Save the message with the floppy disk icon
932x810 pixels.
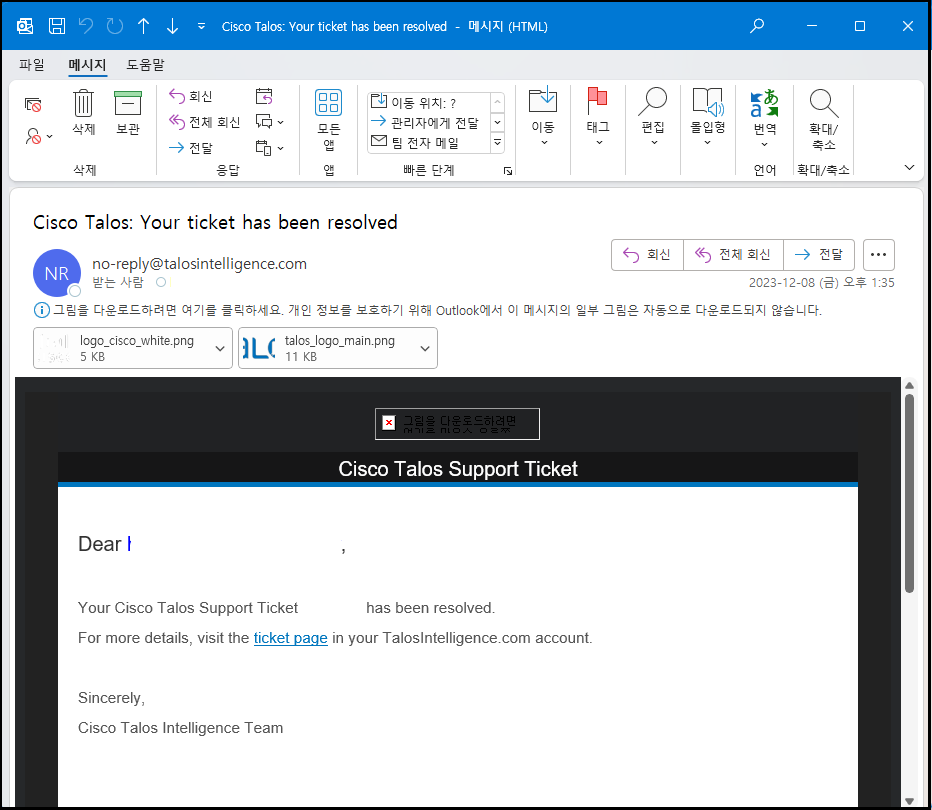(x=57, y=26)
